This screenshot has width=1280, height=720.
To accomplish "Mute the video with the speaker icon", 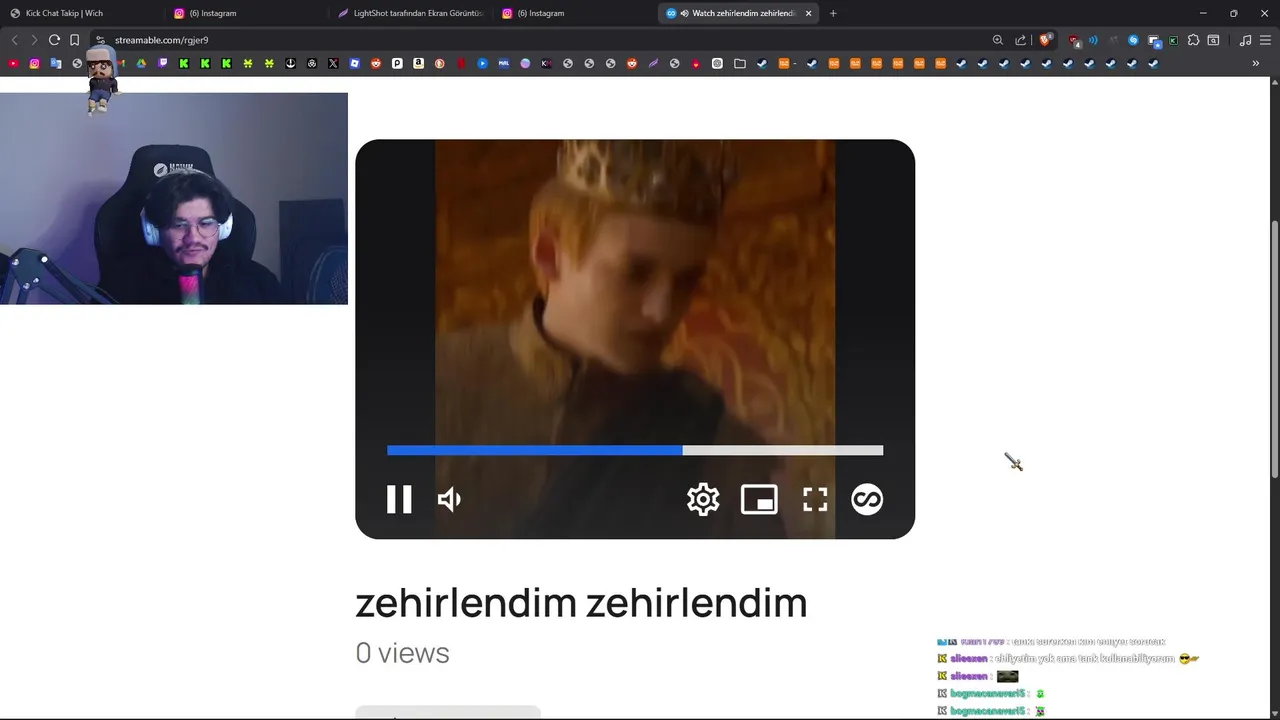I will pos(450,499).
